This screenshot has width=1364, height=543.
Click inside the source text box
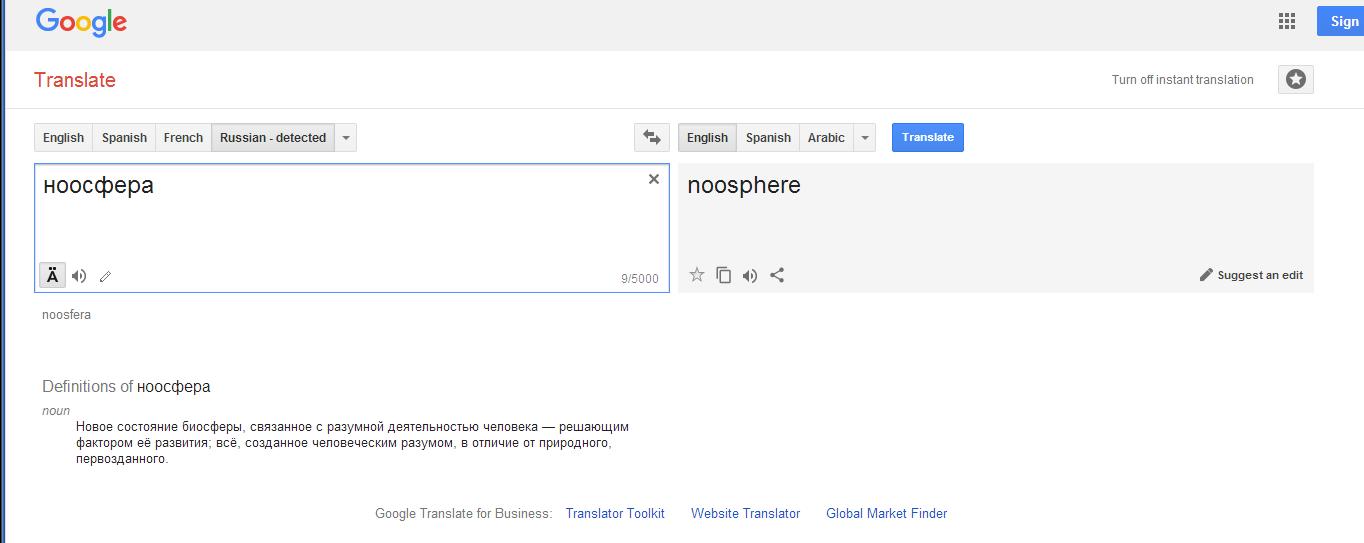(352, 228)
